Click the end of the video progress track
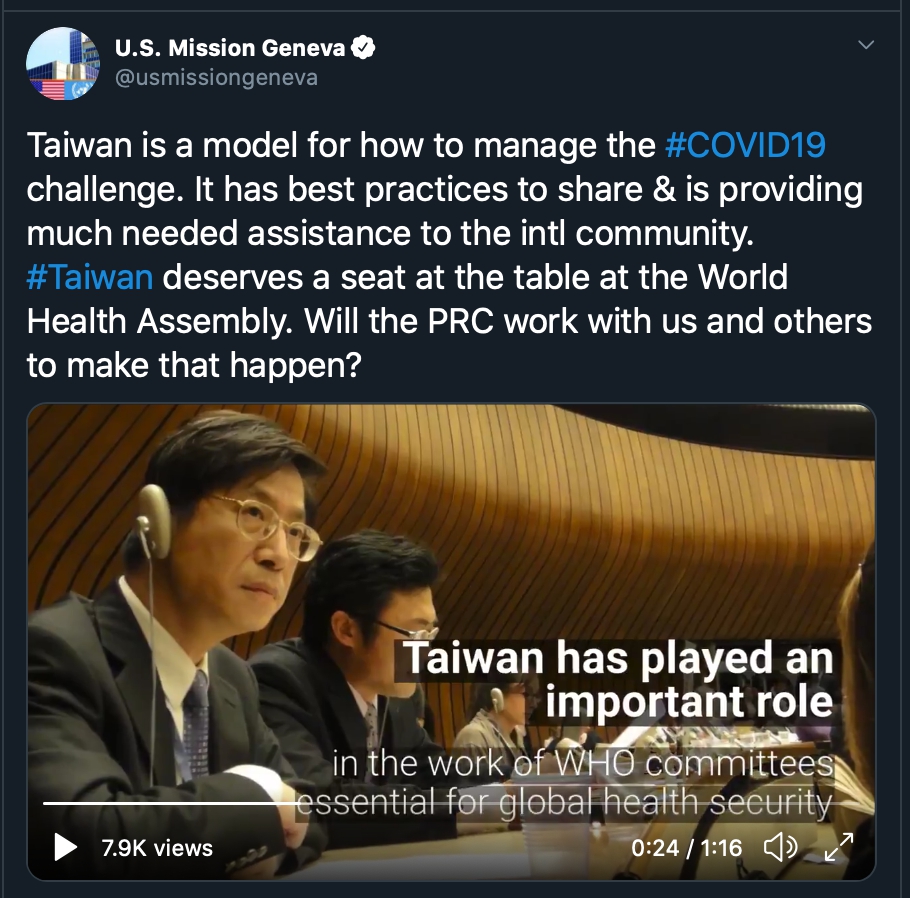Viewport: 910px width, 898px height. (x=851, y=803)
